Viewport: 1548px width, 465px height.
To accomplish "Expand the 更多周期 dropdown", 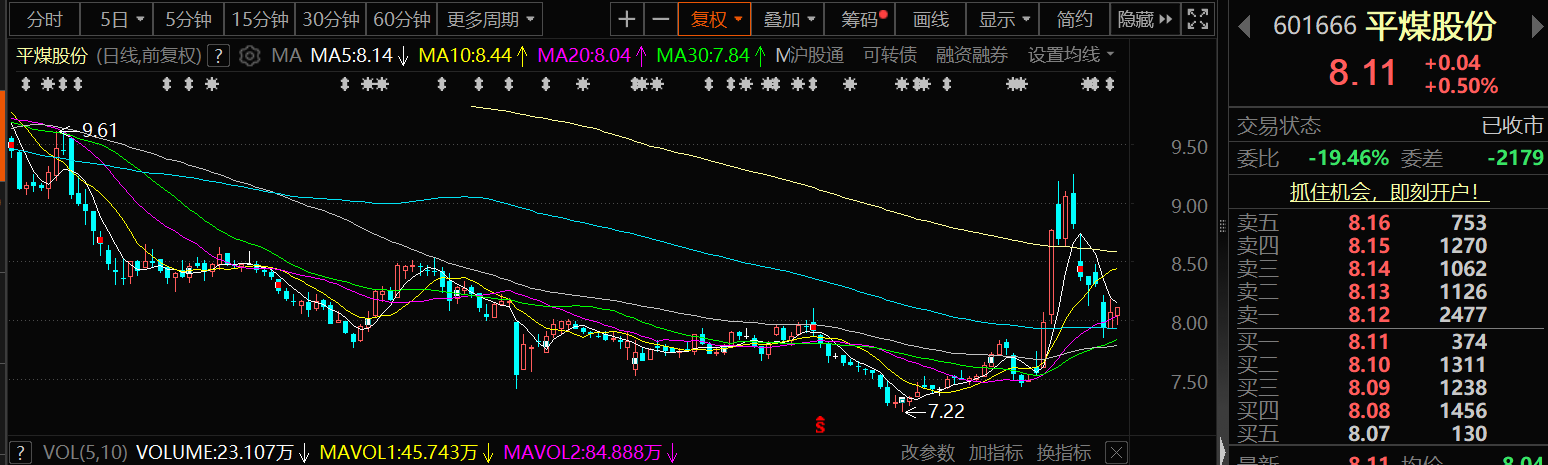I will (x=490, y=19).
